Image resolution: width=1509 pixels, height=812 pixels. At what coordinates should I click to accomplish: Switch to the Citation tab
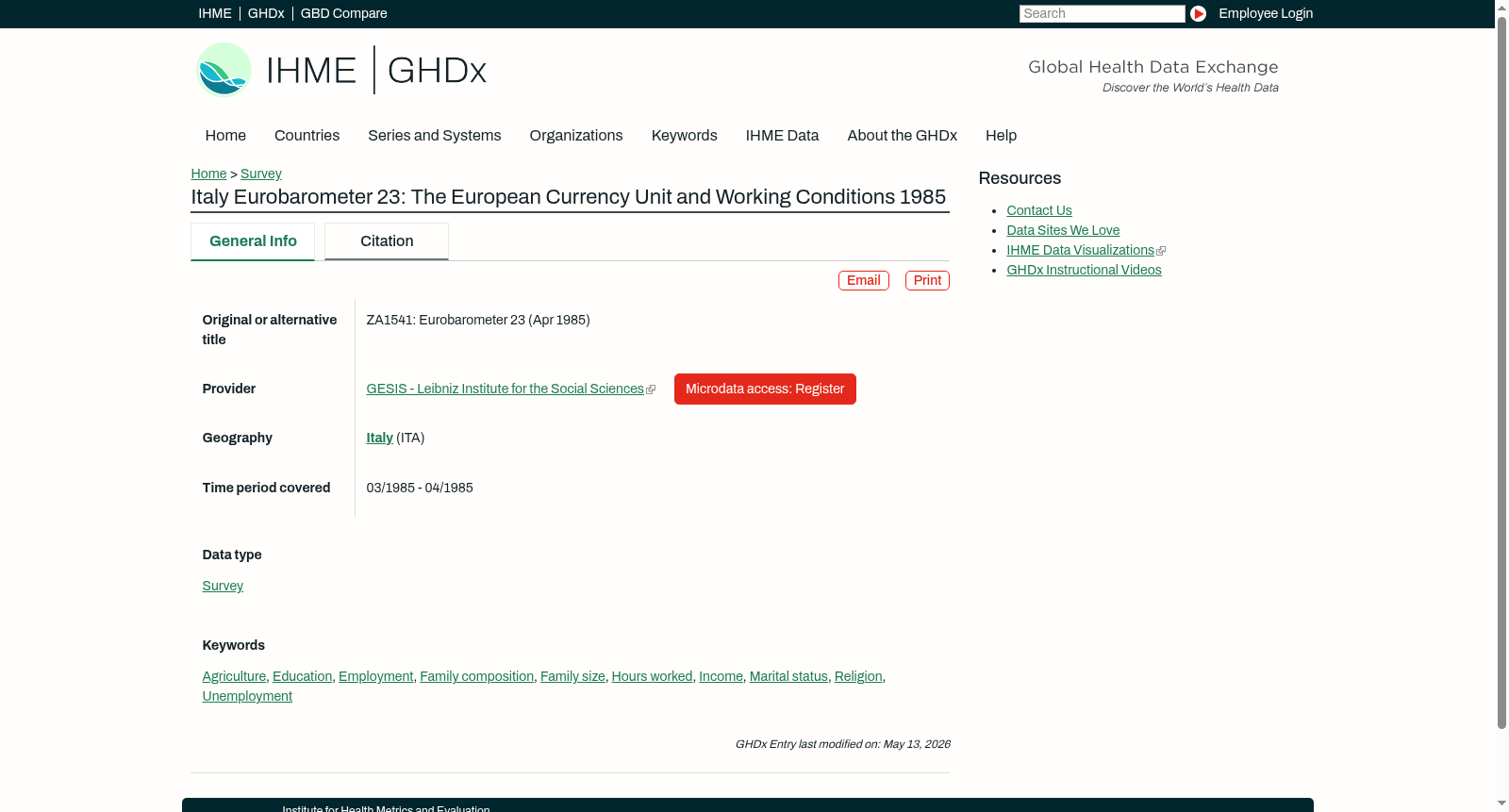387,241
